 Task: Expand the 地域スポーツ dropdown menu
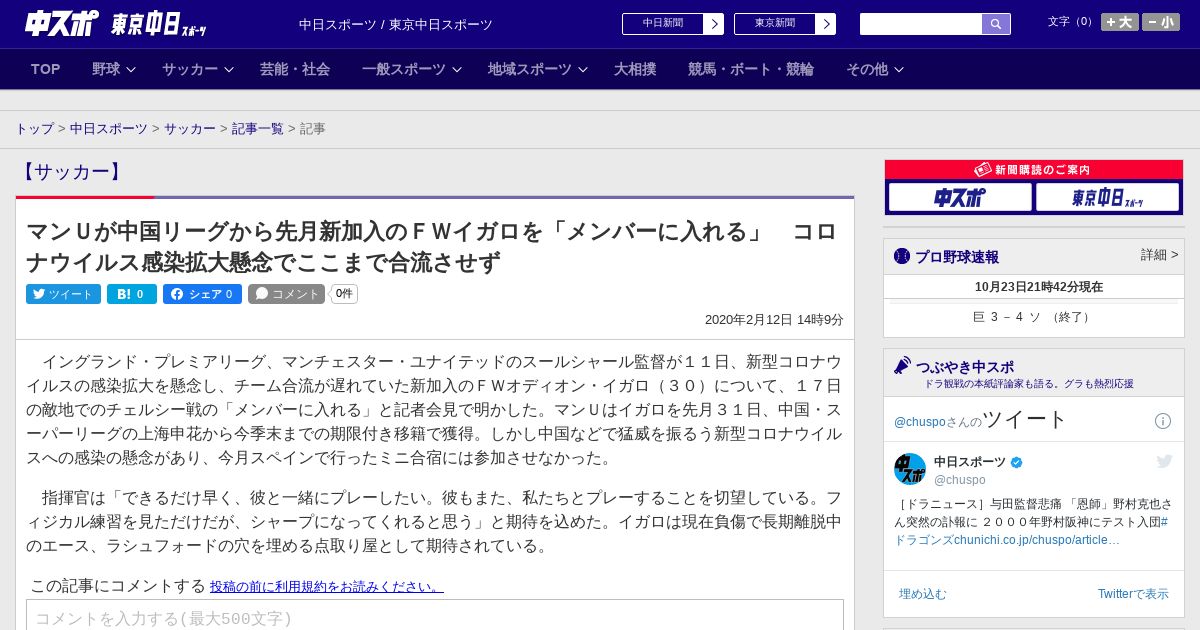(x=537, y=69)
